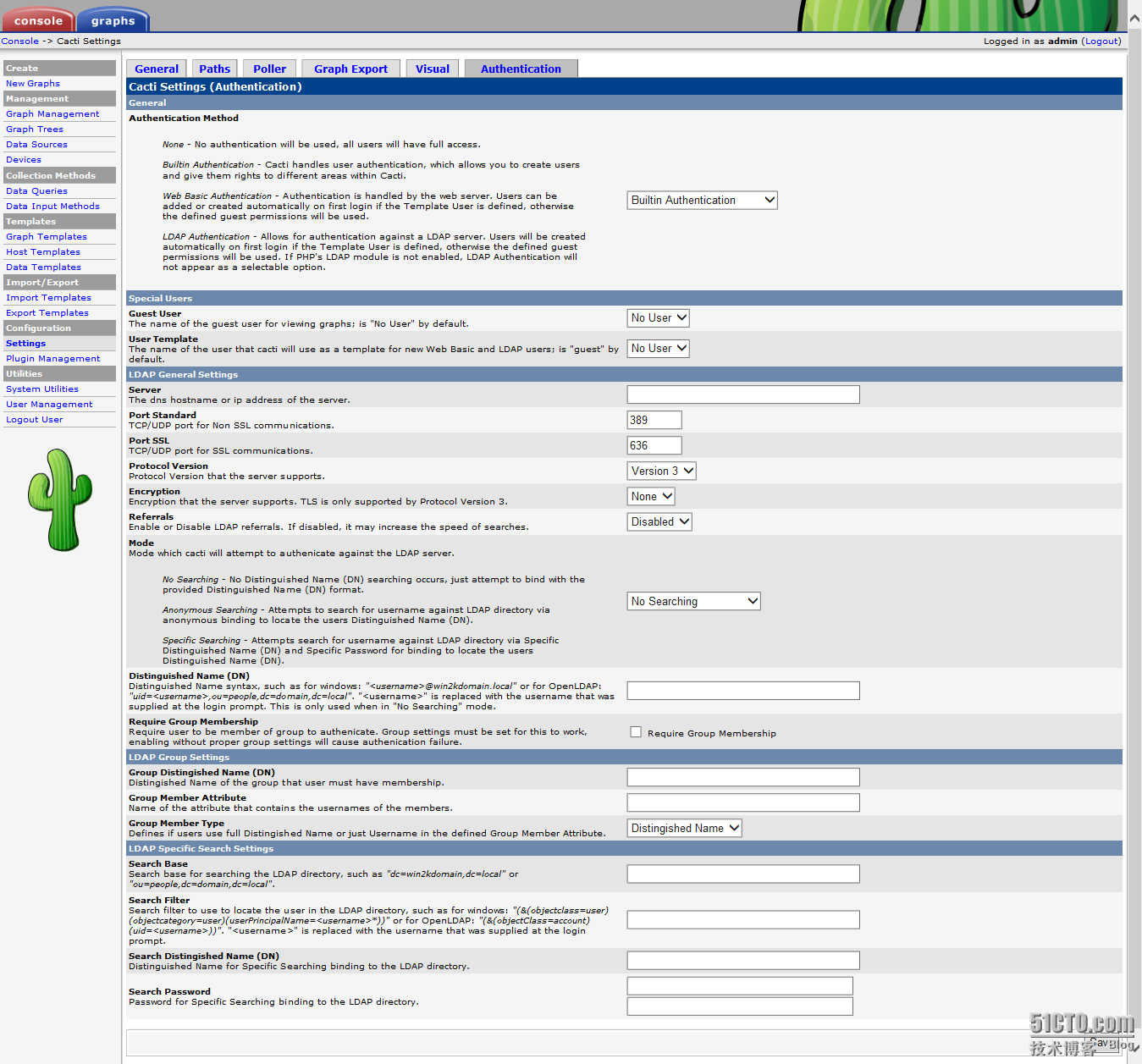This screenshot has width=1142, height=1064.
Task: Open Export Templates in sidebar
Action: tap(47, 312)
